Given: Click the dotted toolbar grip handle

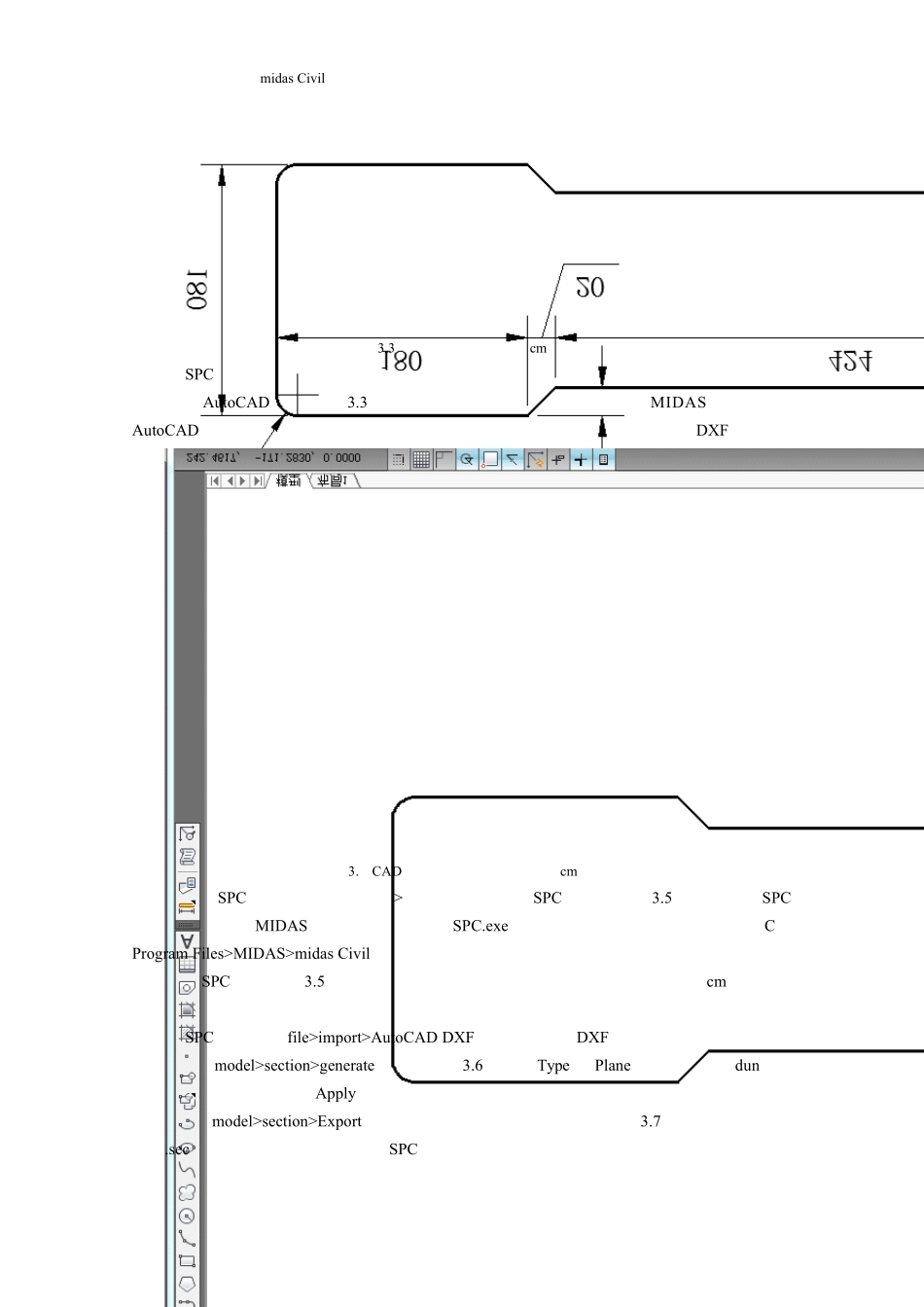Looking at the screenshot, I should (187, 925).
